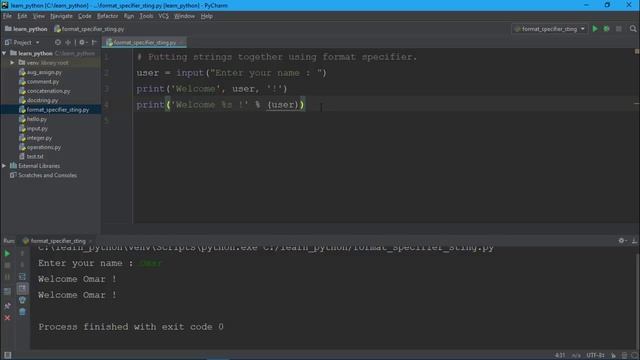Open UTF-8 encoding selector in status bar
The height and width of the screenshot is (360, 640).
coord(596,356)
